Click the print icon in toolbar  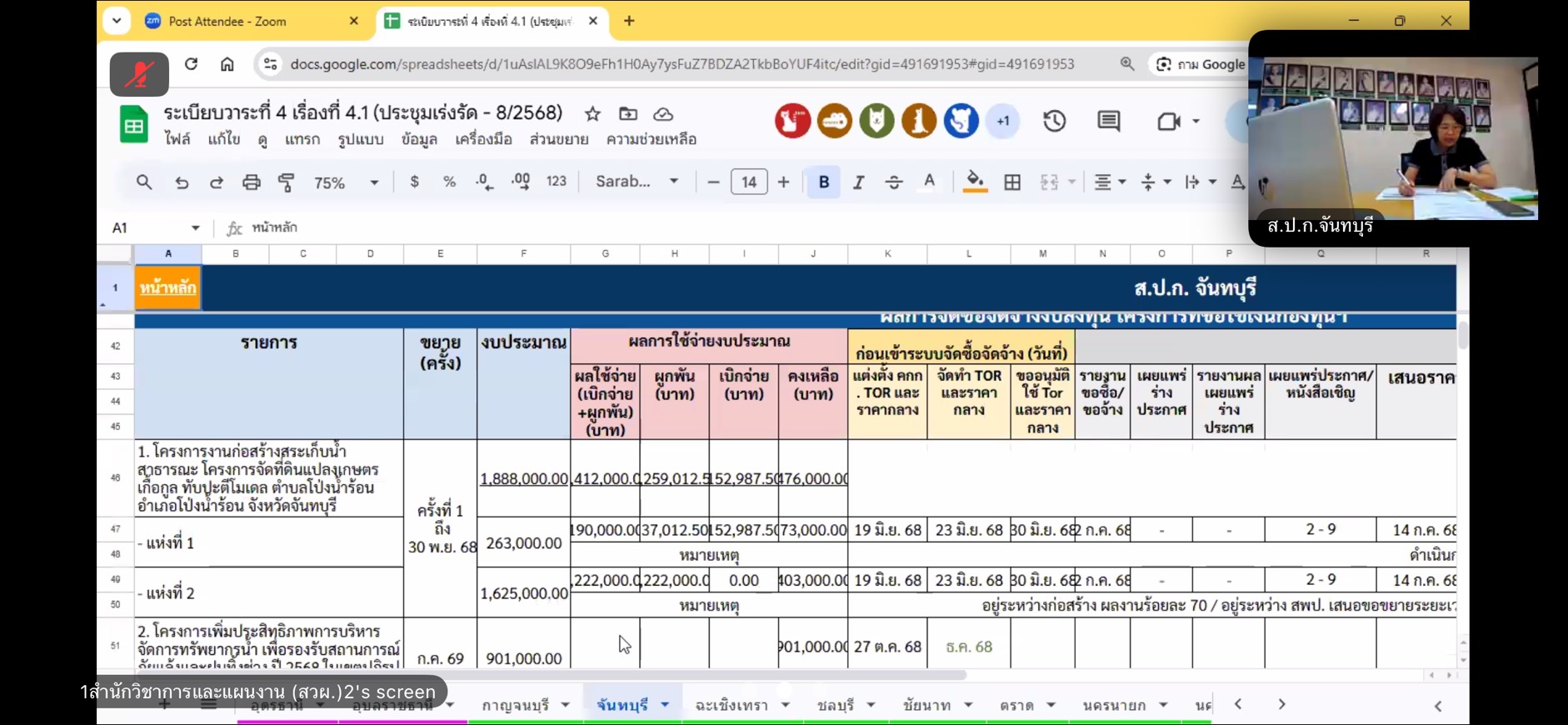[251, 182]
